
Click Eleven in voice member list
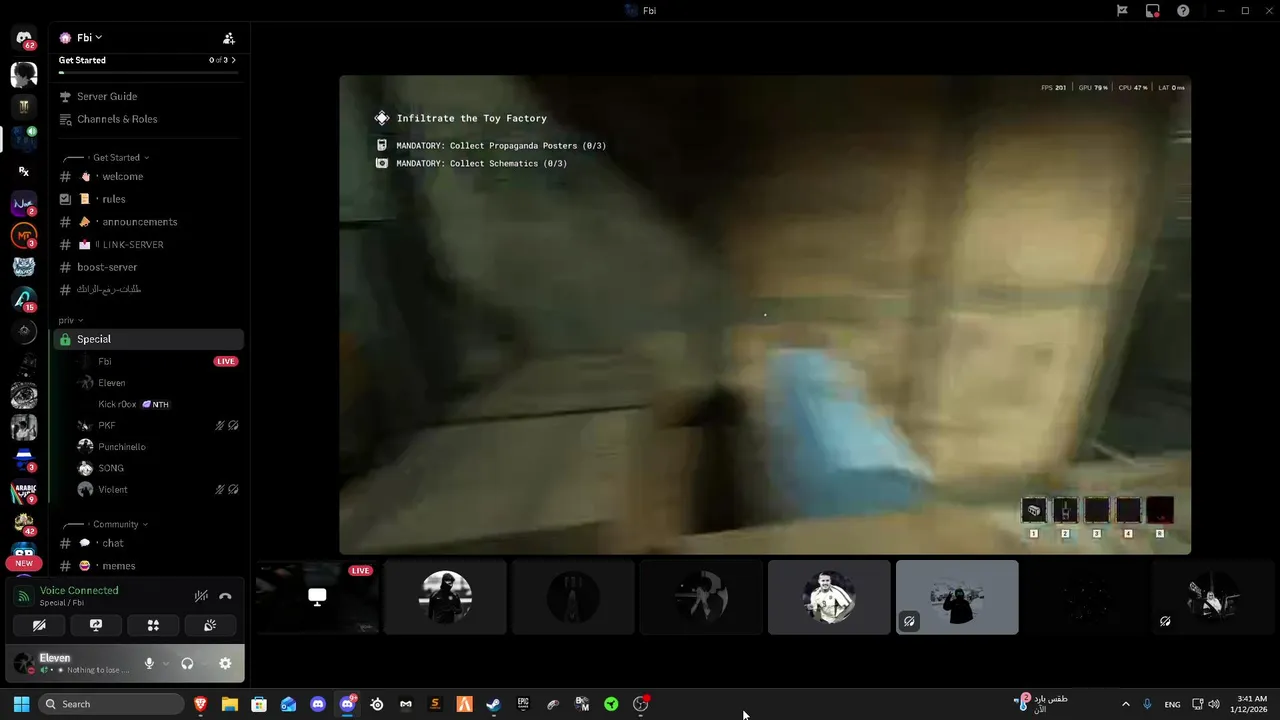pos(158,383)
